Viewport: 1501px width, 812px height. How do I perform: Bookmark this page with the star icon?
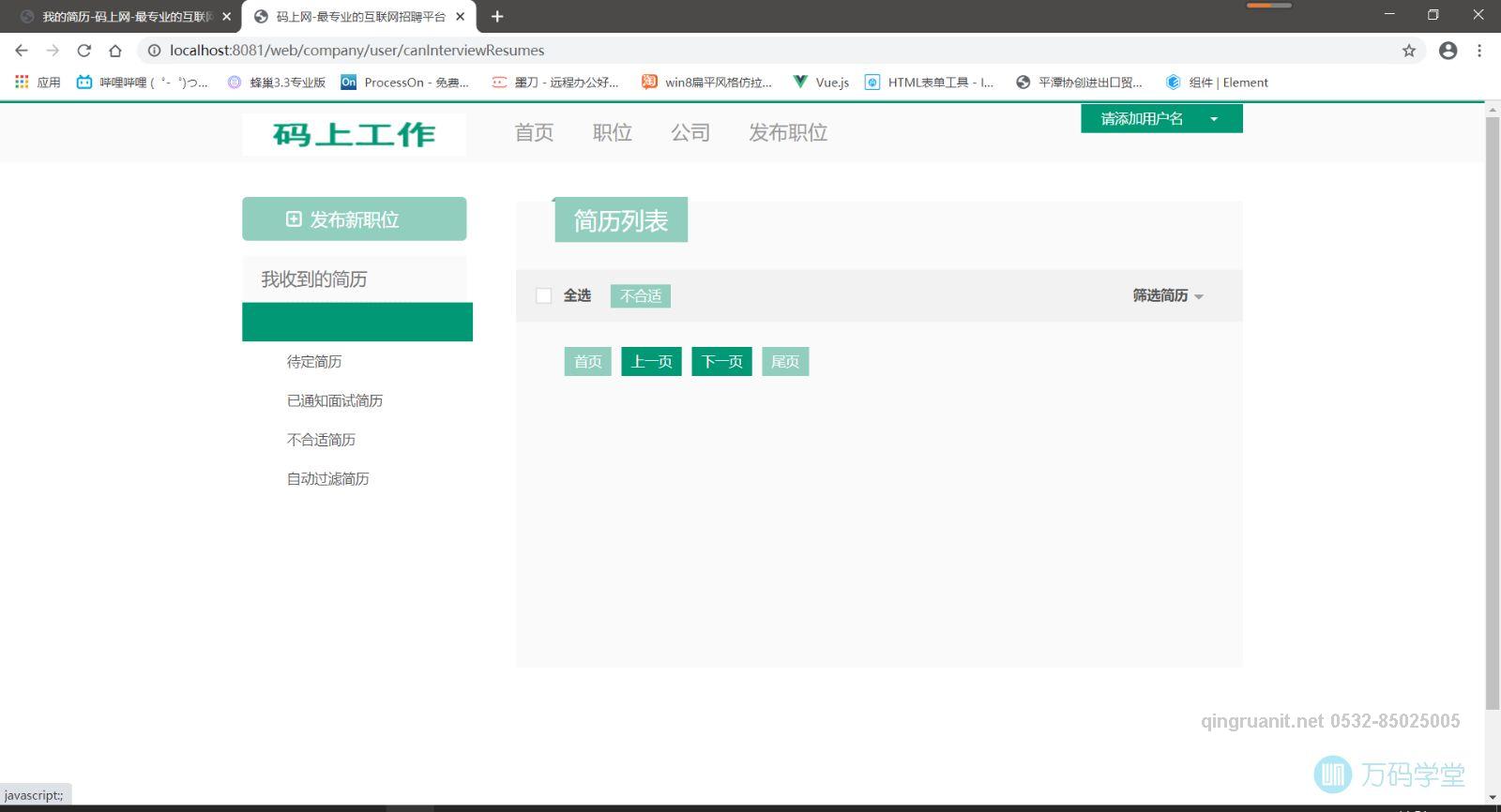point(1408,51)
